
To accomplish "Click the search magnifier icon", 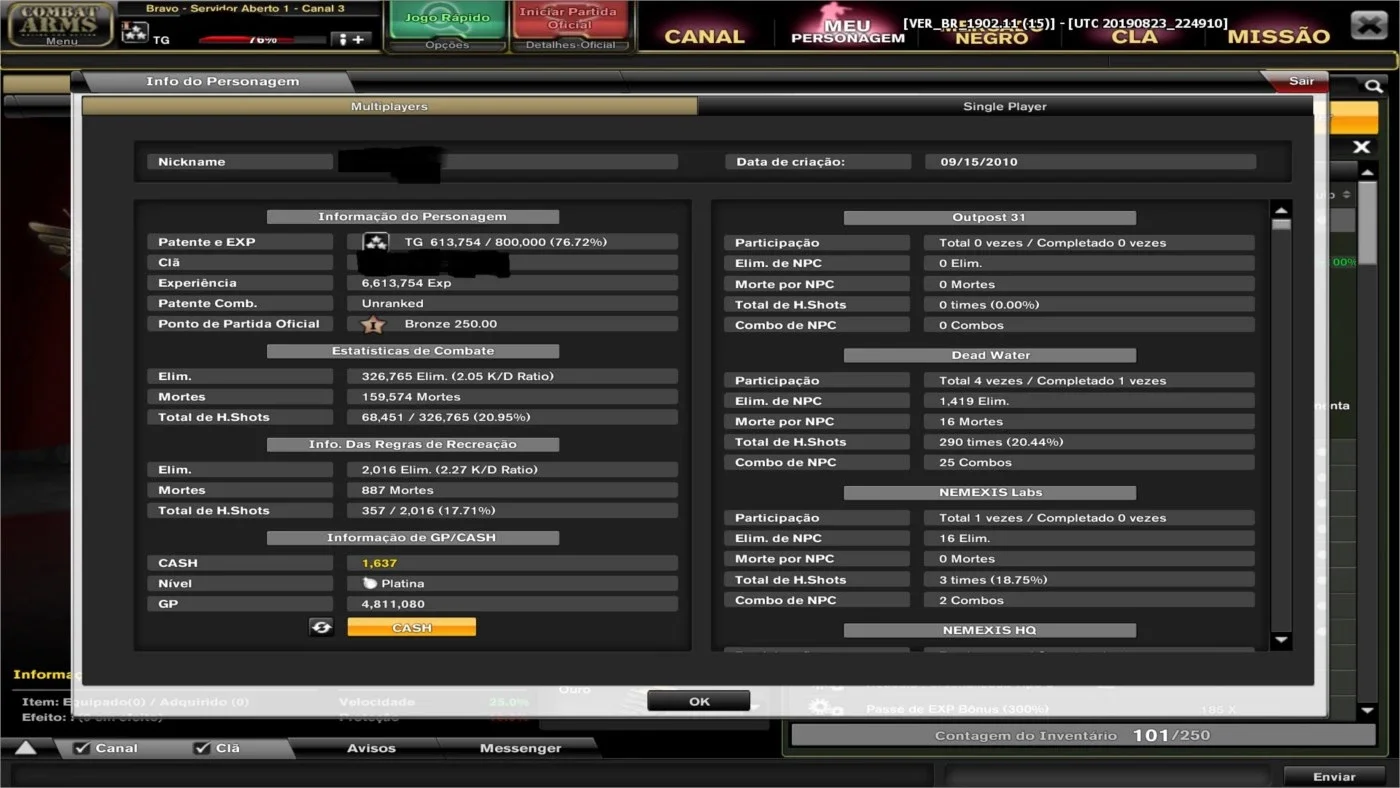I will click(x=1373, y=87).
